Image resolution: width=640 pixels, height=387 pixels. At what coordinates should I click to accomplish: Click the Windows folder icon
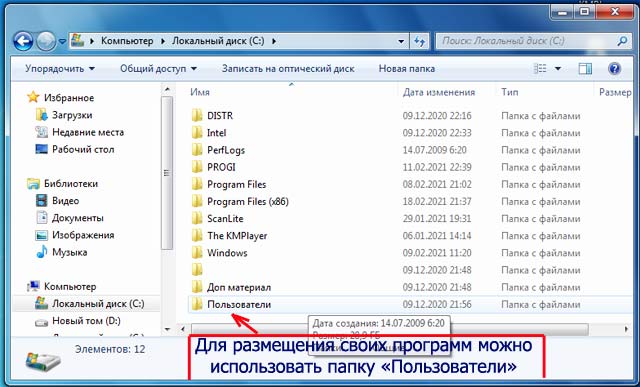coord(197,252)
